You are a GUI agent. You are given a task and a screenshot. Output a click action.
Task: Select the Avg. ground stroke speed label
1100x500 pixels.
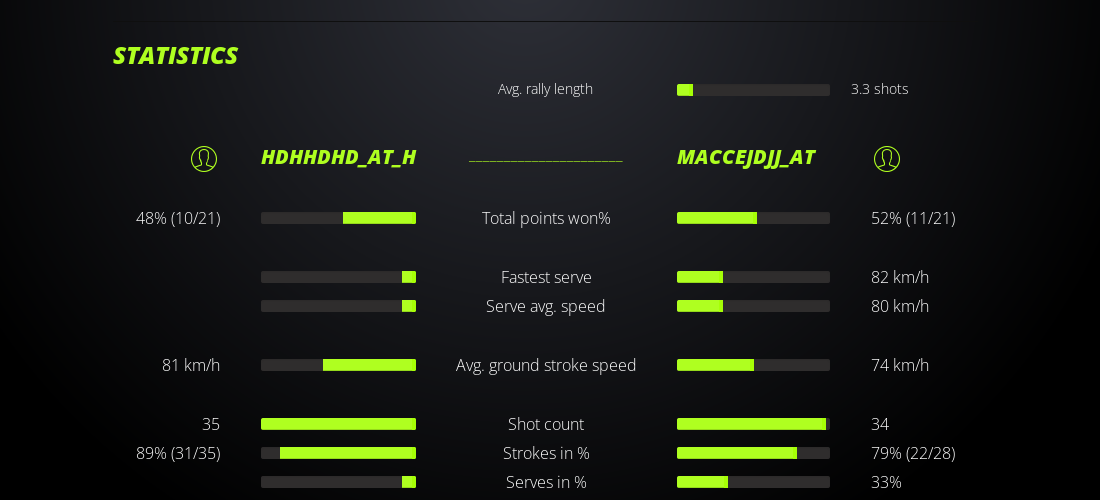(x=546, y=365)
